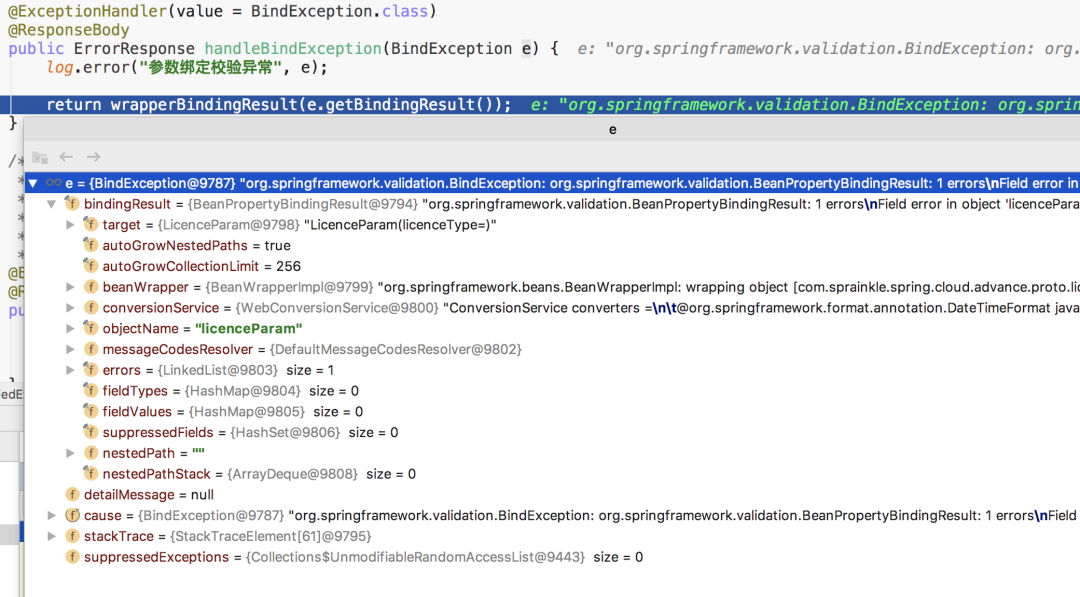
Task: Click the ErrorResponse return type
Action: click(134, 49)
